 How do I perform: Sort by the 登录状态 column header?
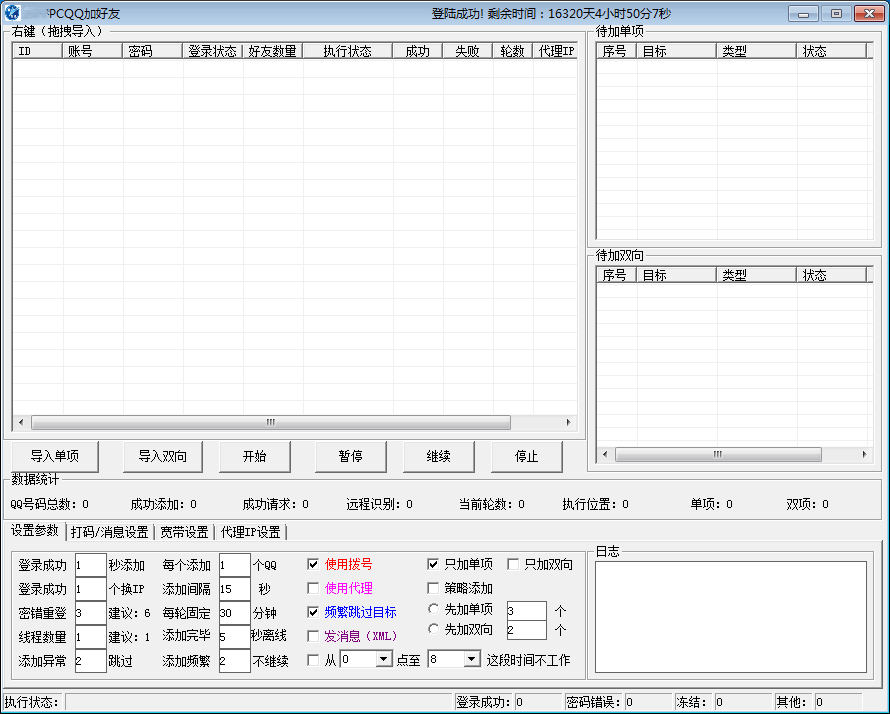(213, 51)
